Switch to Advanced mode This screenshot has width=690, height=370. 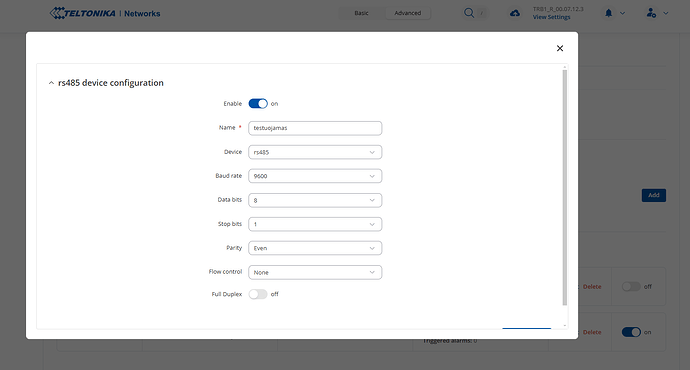(407, 13)
